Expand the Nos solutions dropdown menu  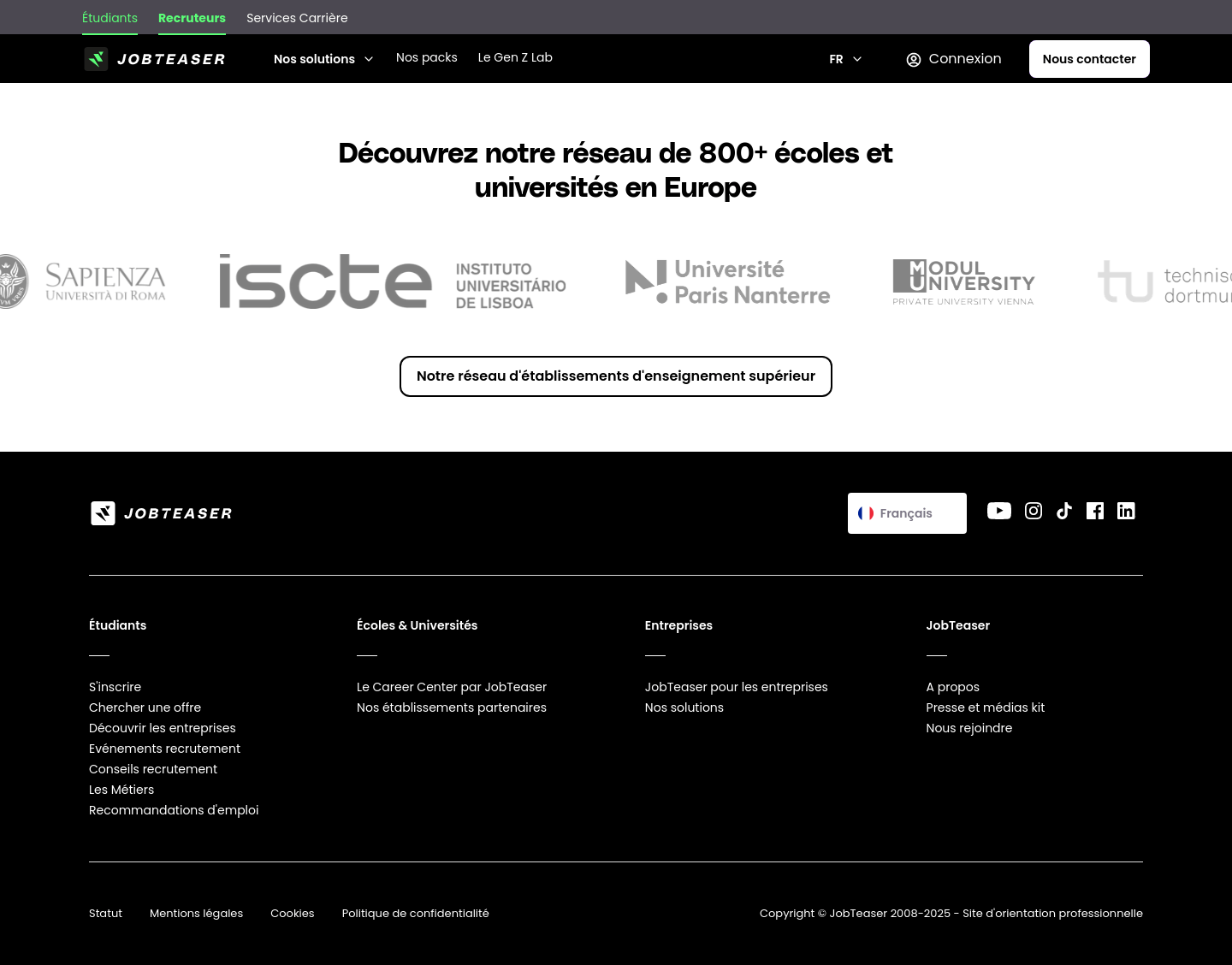(x=323, y=59)
